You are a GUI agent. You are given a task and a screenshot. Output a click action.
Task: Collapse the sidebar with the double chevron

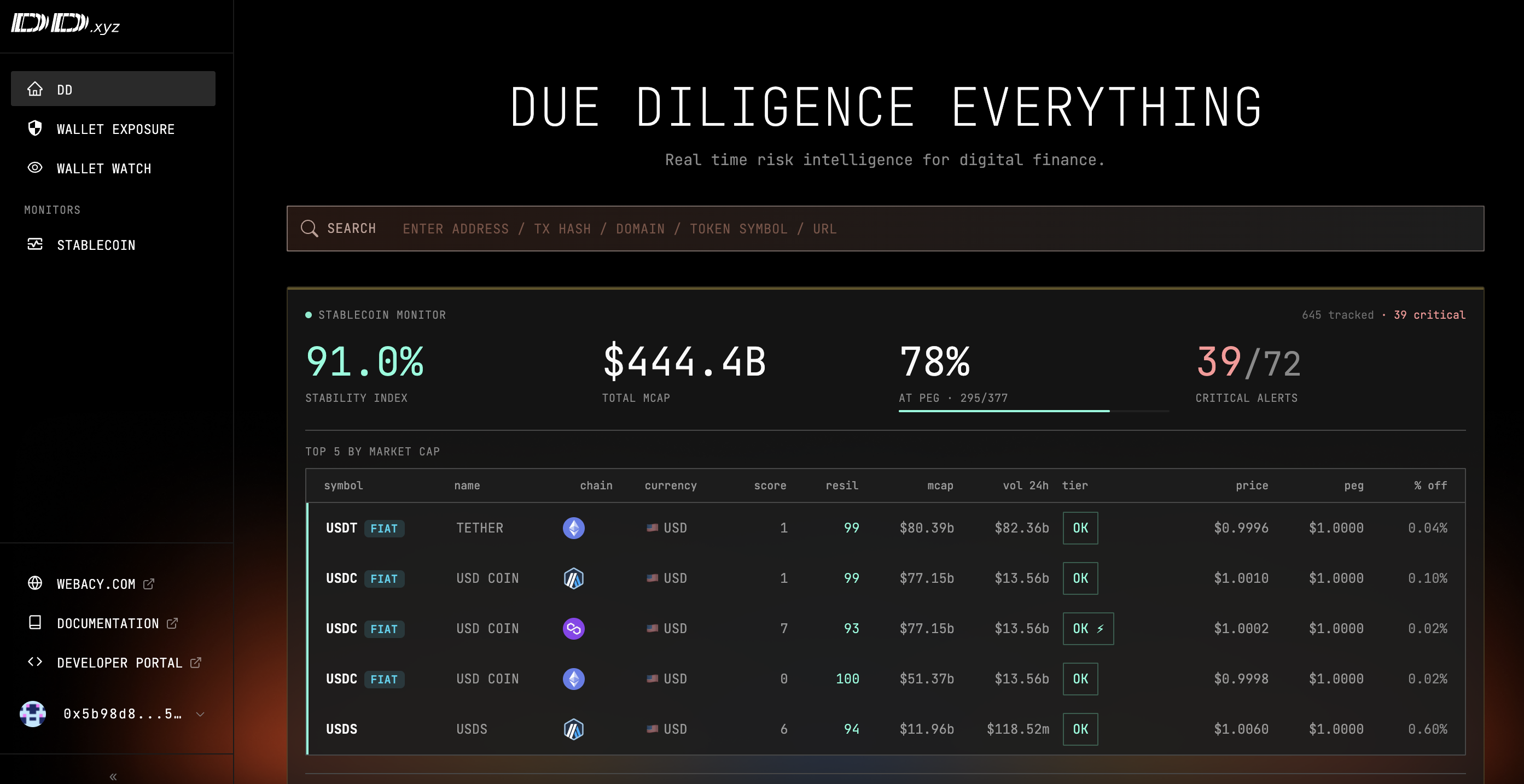(113, 776)
